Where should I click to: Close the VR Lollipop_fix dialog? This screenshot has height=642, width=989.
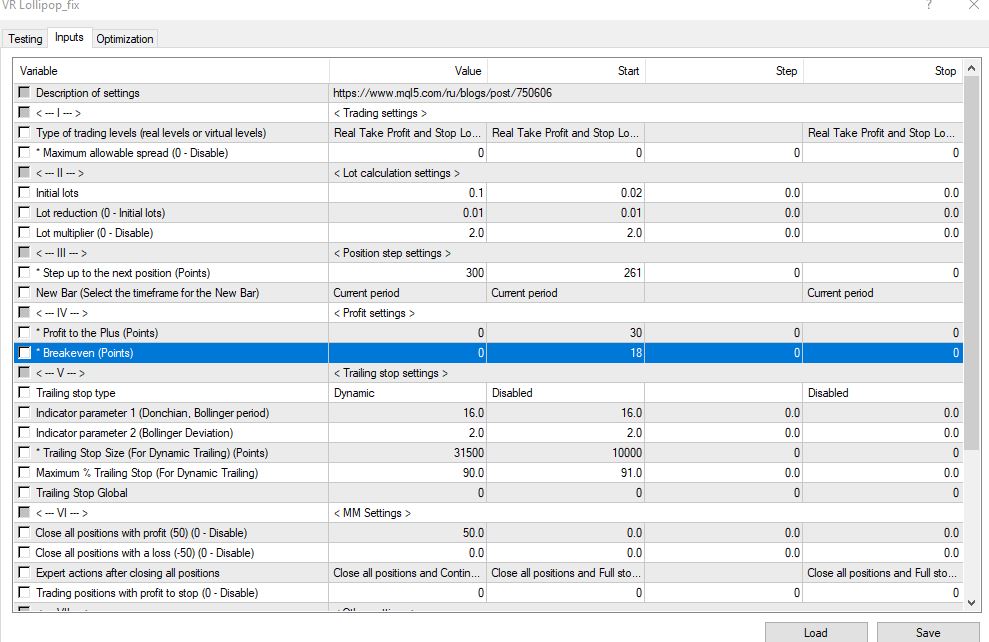(x=974, y=5)
